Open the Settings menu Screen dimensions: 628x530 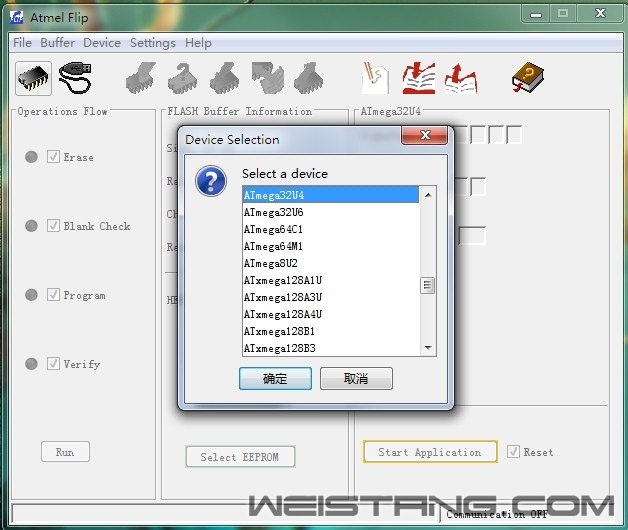click(153, 42)
